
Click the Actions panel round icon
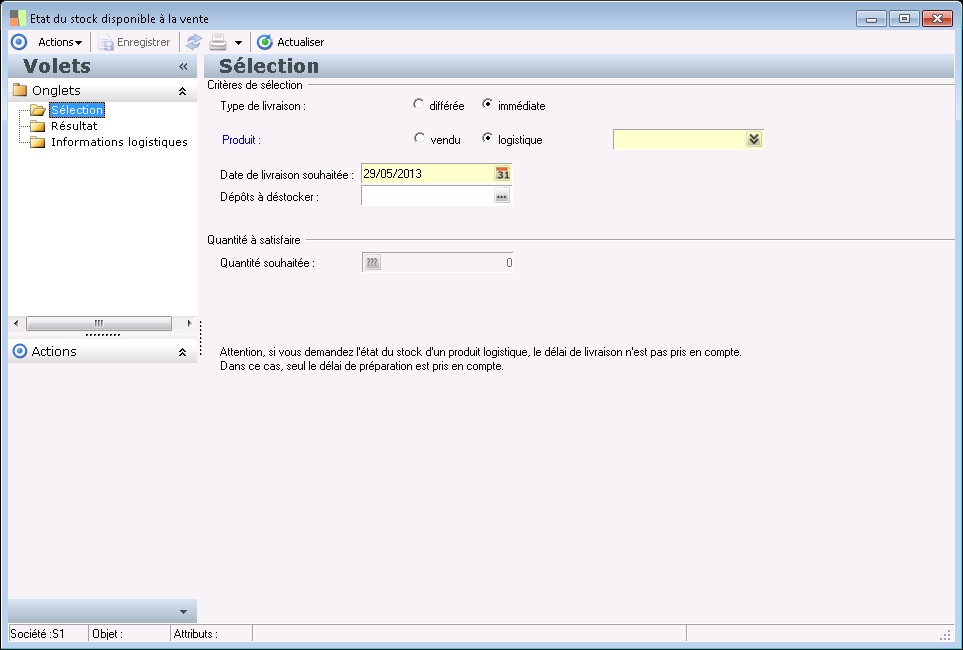(x=20, y=351)
